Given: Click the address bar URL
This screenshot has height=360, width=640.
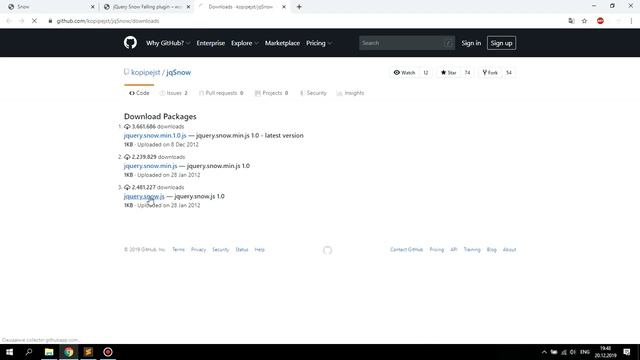Looking at the screenshot, I should tap(108, 21).
